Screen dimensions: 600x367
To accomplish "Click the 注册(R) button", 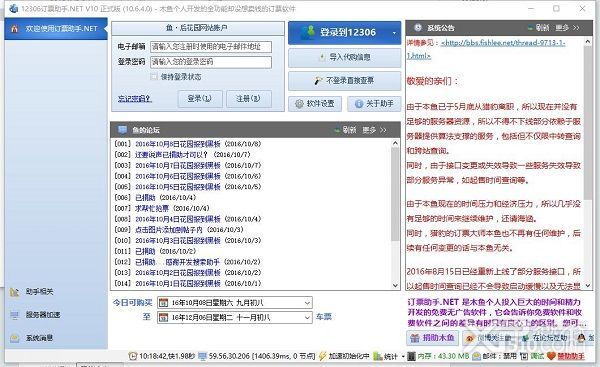I will [249, 99].
